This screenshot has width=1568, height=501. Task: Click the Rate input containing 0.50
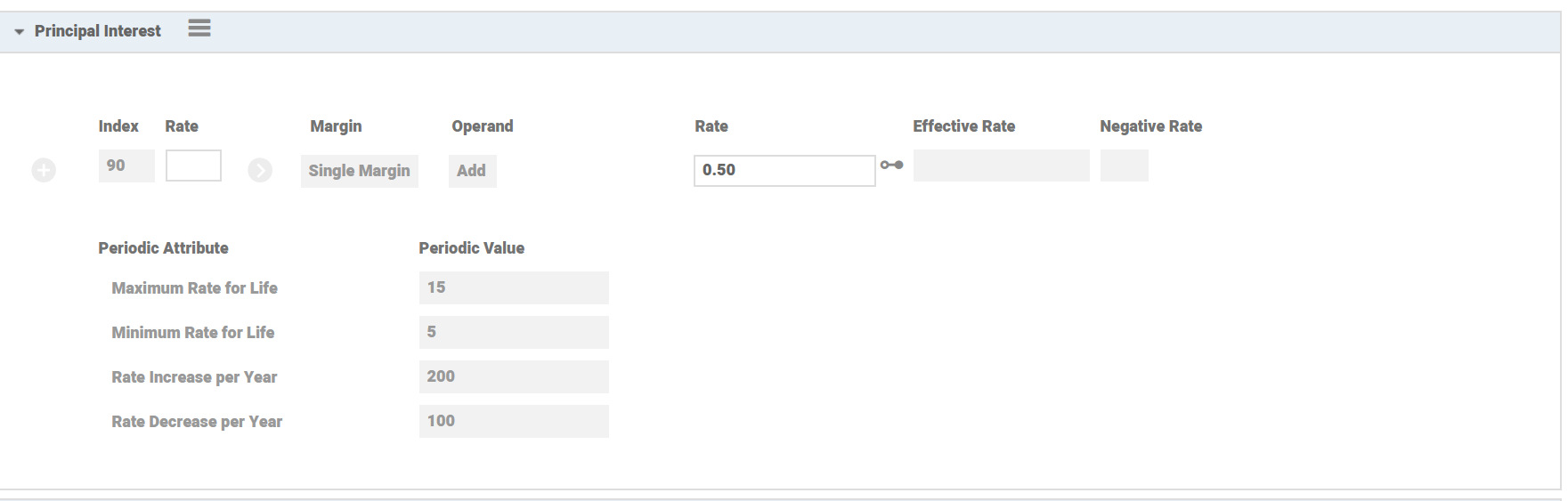tap(784, 170)
